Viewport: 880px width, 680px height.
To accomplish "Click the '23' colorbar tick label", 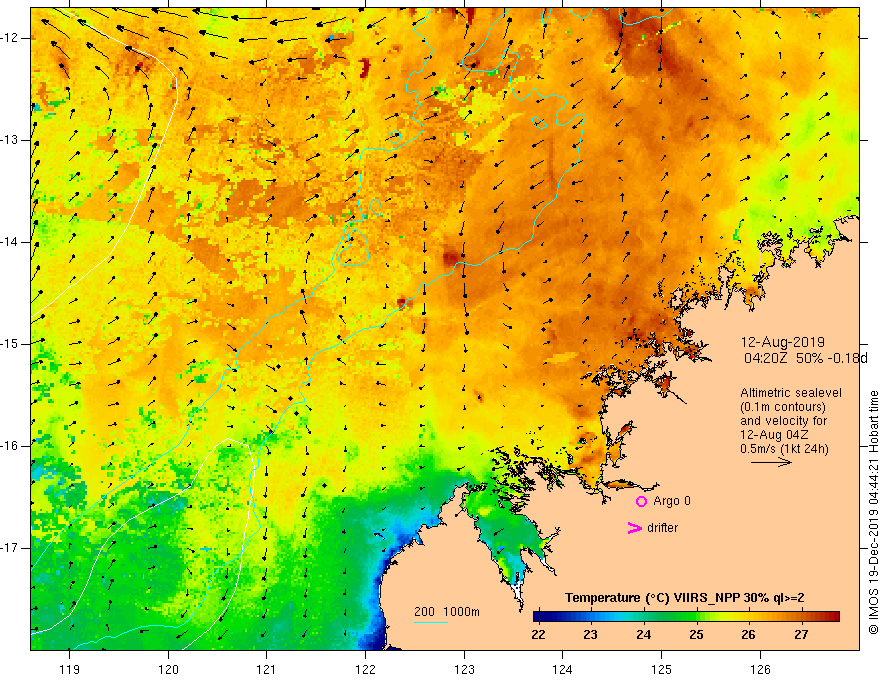I will 590,635.
